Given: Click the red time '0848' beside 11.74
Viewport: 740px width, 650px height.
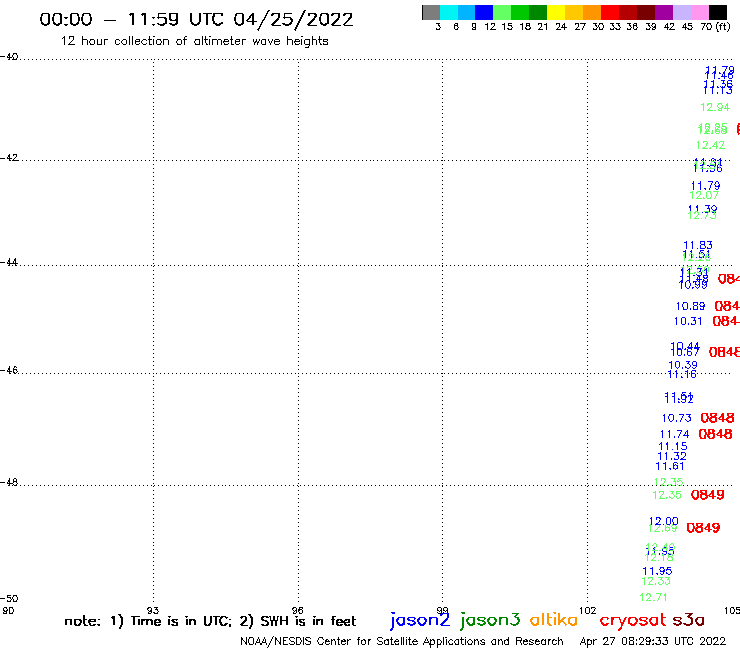Looking at the screenshot, I should [715, 434].
